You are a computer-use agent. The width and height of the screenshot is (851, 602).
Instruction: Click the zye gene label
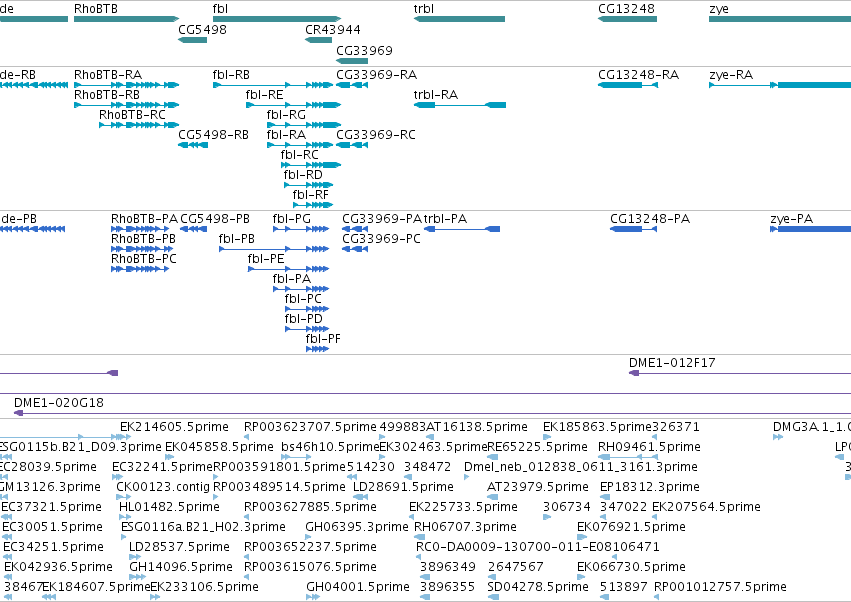(x=719, y=9)
